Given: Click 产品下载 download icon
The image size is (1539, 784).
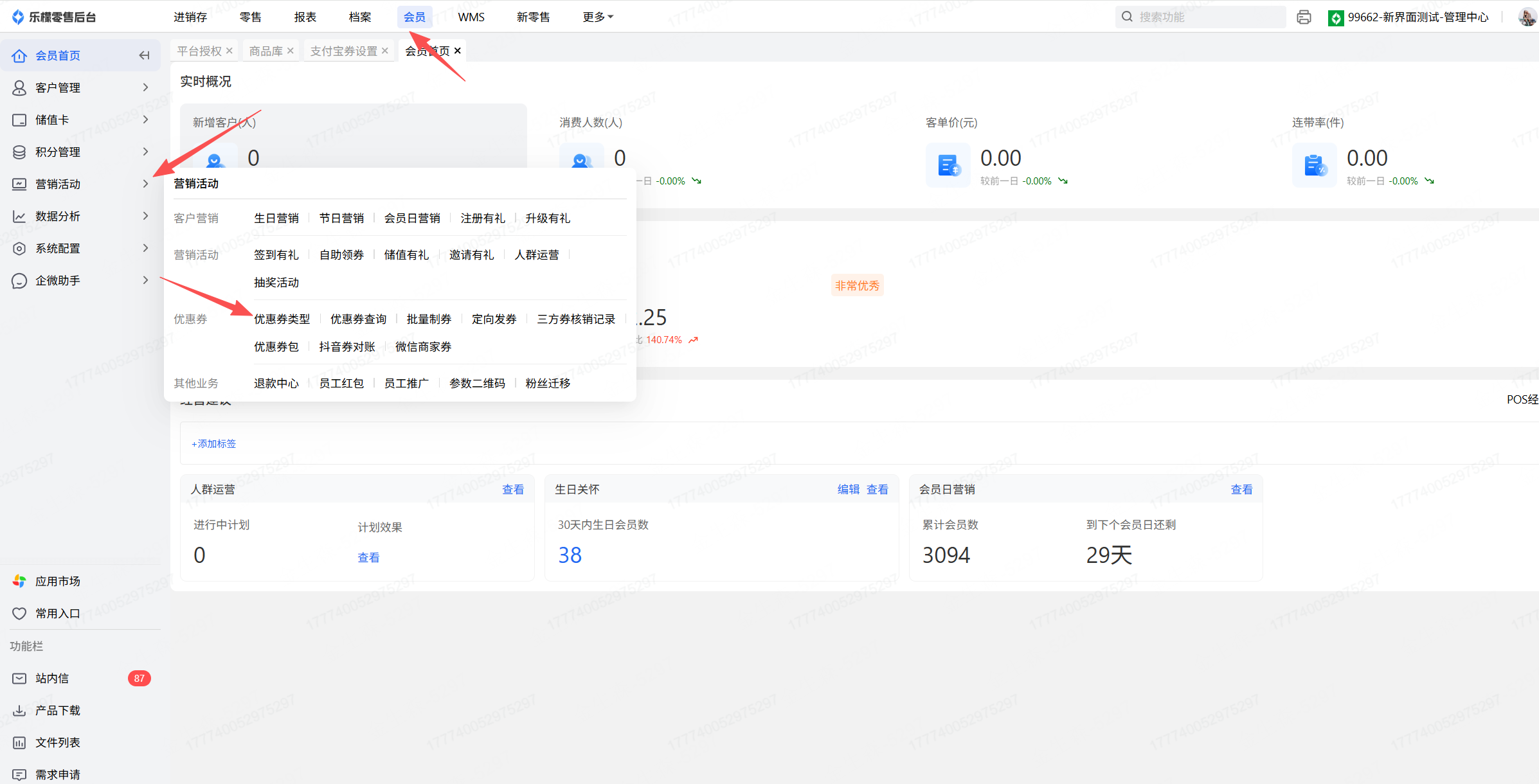Looking at the screenshot, I should coord(19,711).
